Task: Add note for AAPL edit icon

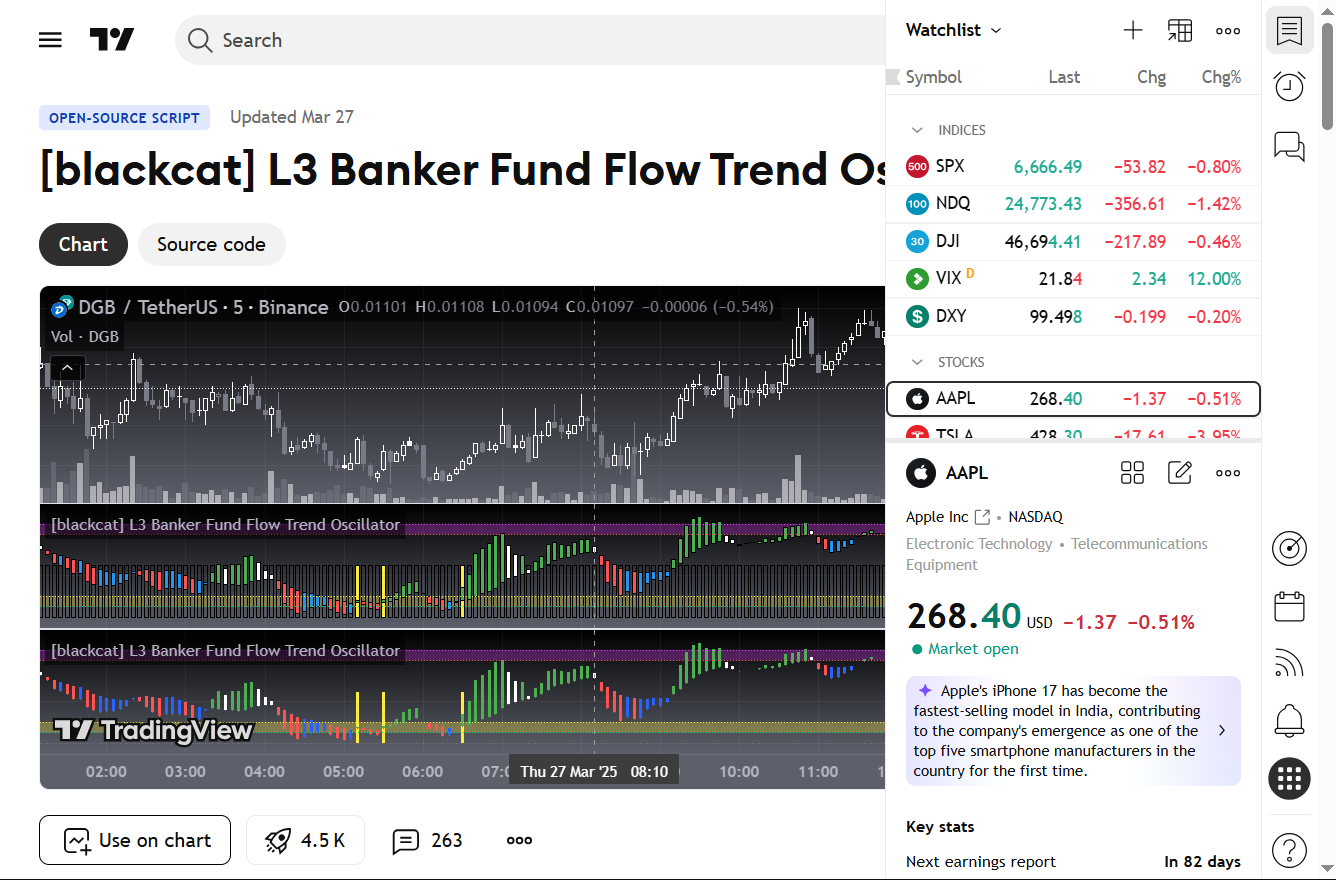Action: pos(1180,473)
